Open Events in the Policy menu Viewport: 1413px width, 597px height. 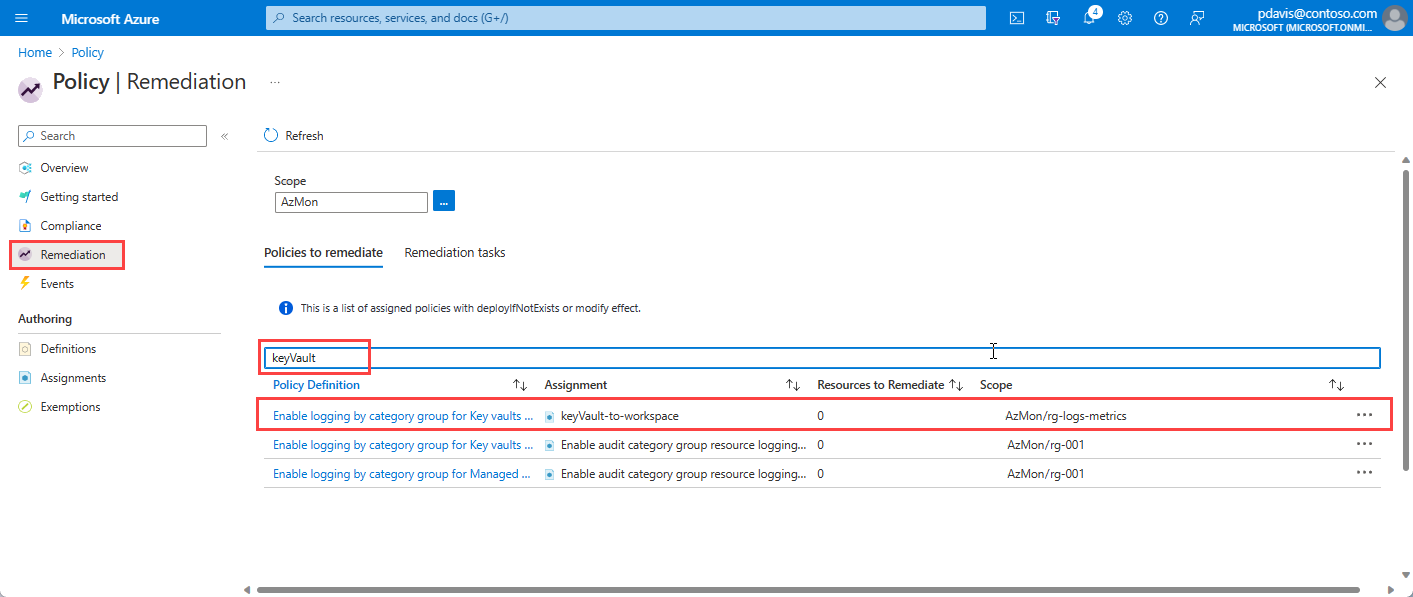pyautogui.click(x=57, y=284)
